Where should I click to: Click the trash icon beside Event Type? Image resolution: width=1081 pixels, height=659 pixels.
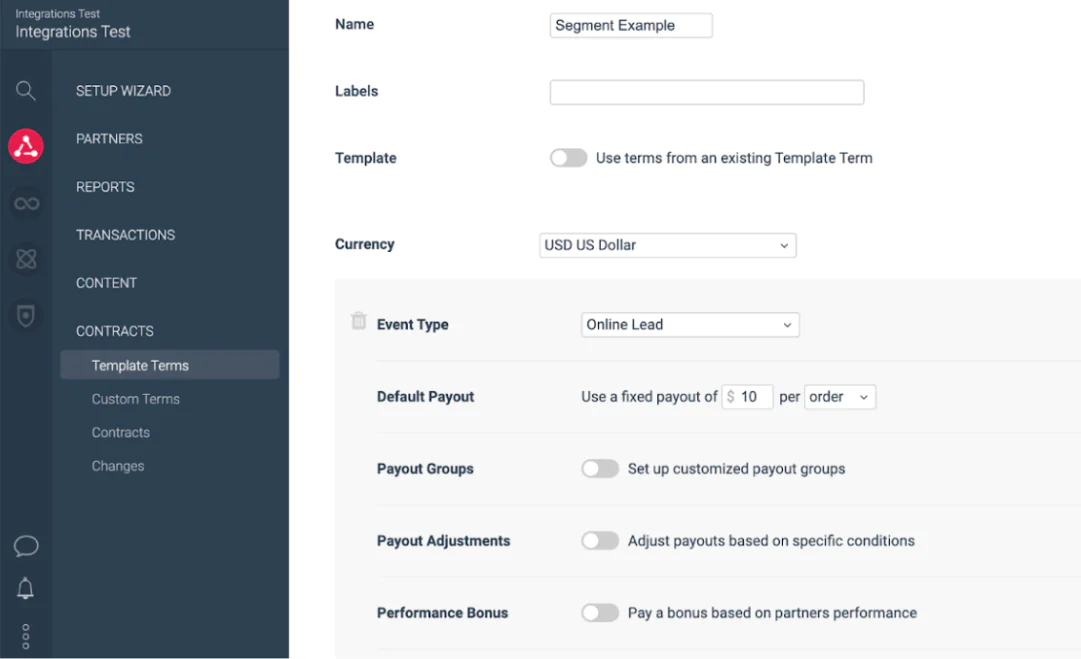(x=358, y=322)
